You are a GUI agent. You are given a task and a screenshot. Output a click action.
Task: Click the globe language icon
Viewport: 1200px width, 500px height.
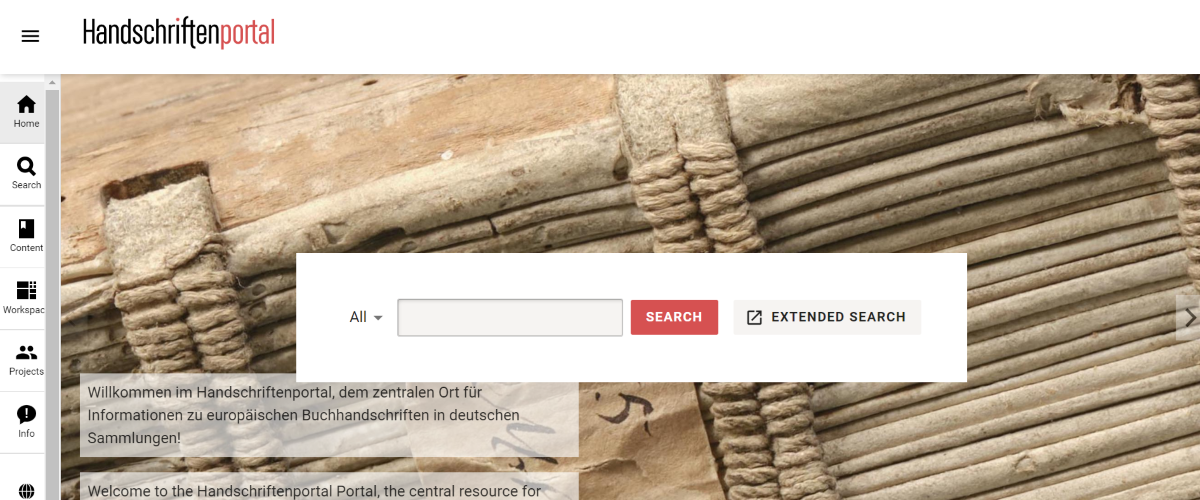pos(27,491)
